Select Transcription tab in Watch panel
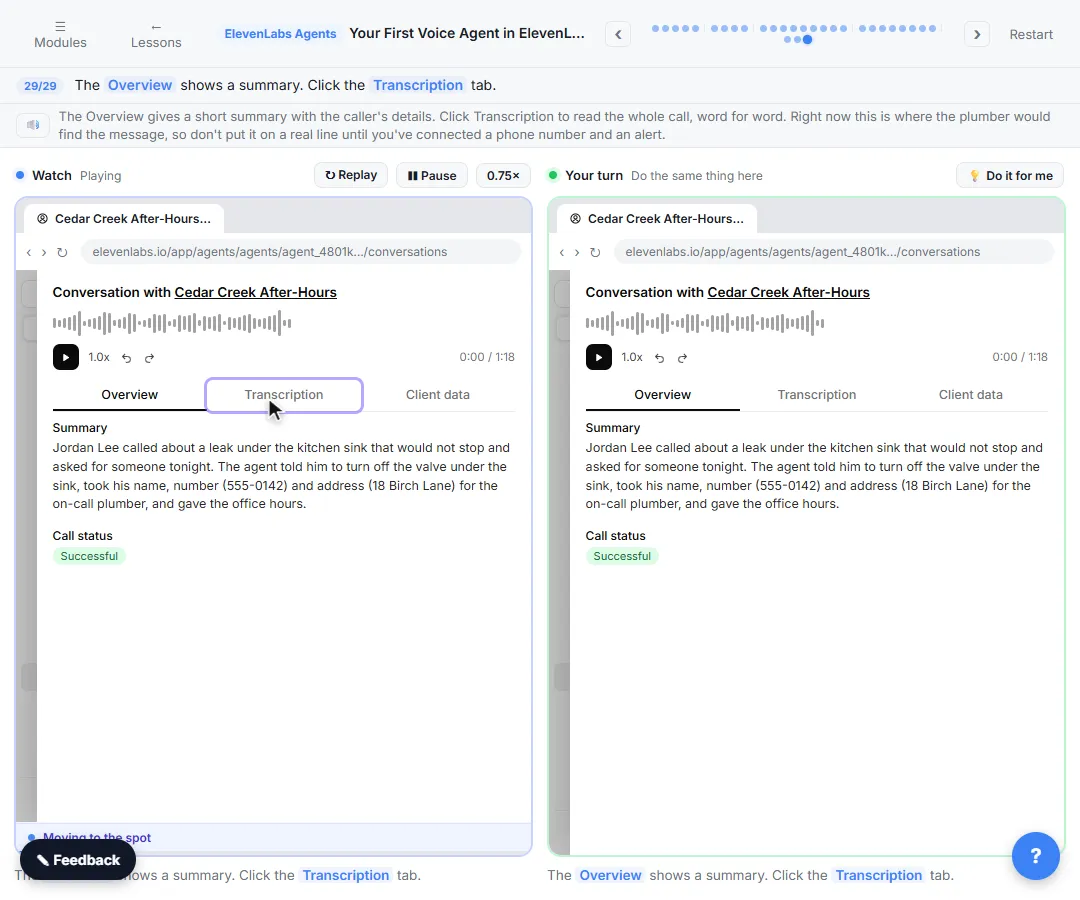 (x=284, y=395)
